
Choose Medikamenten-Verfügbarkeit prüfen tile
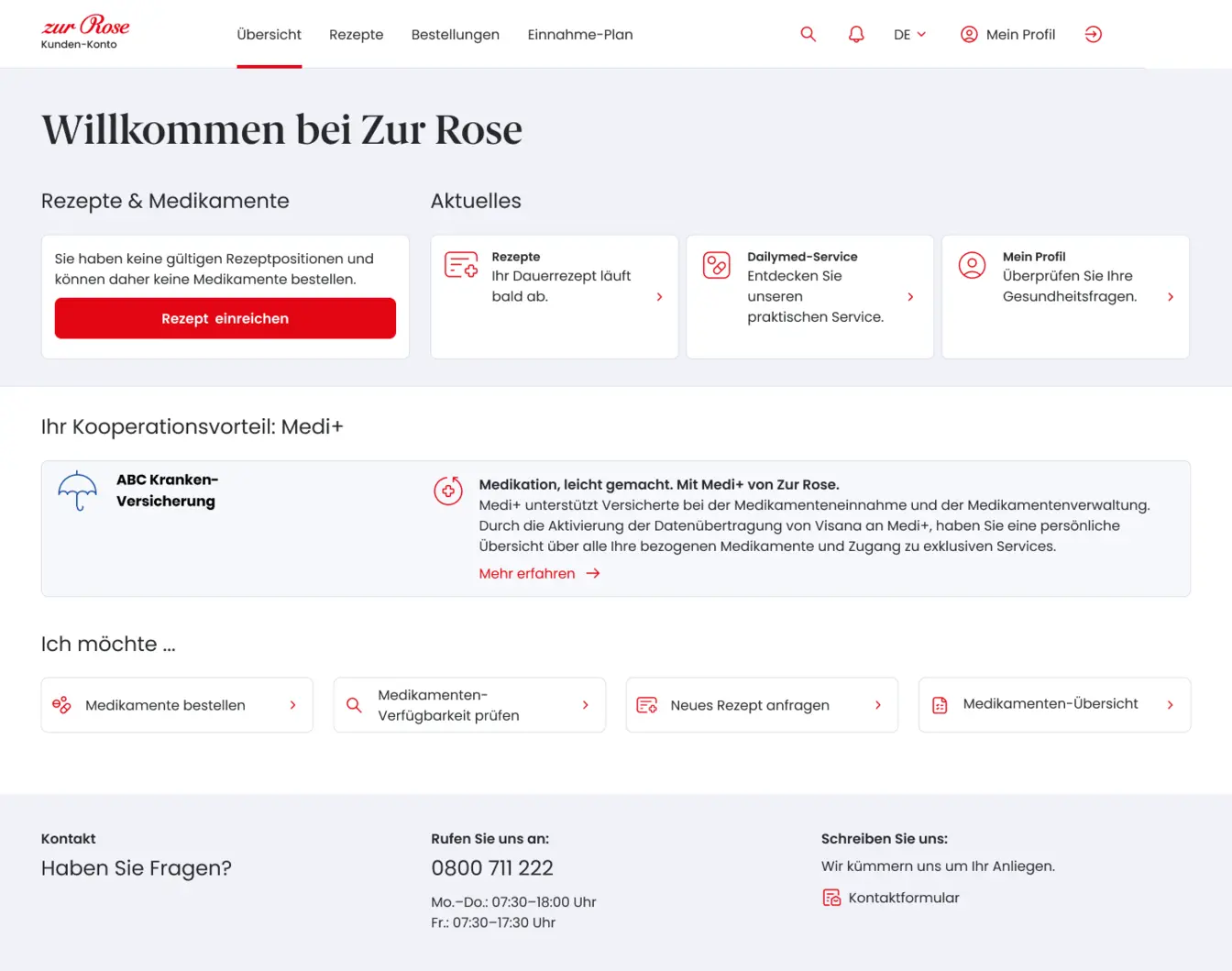469,705
